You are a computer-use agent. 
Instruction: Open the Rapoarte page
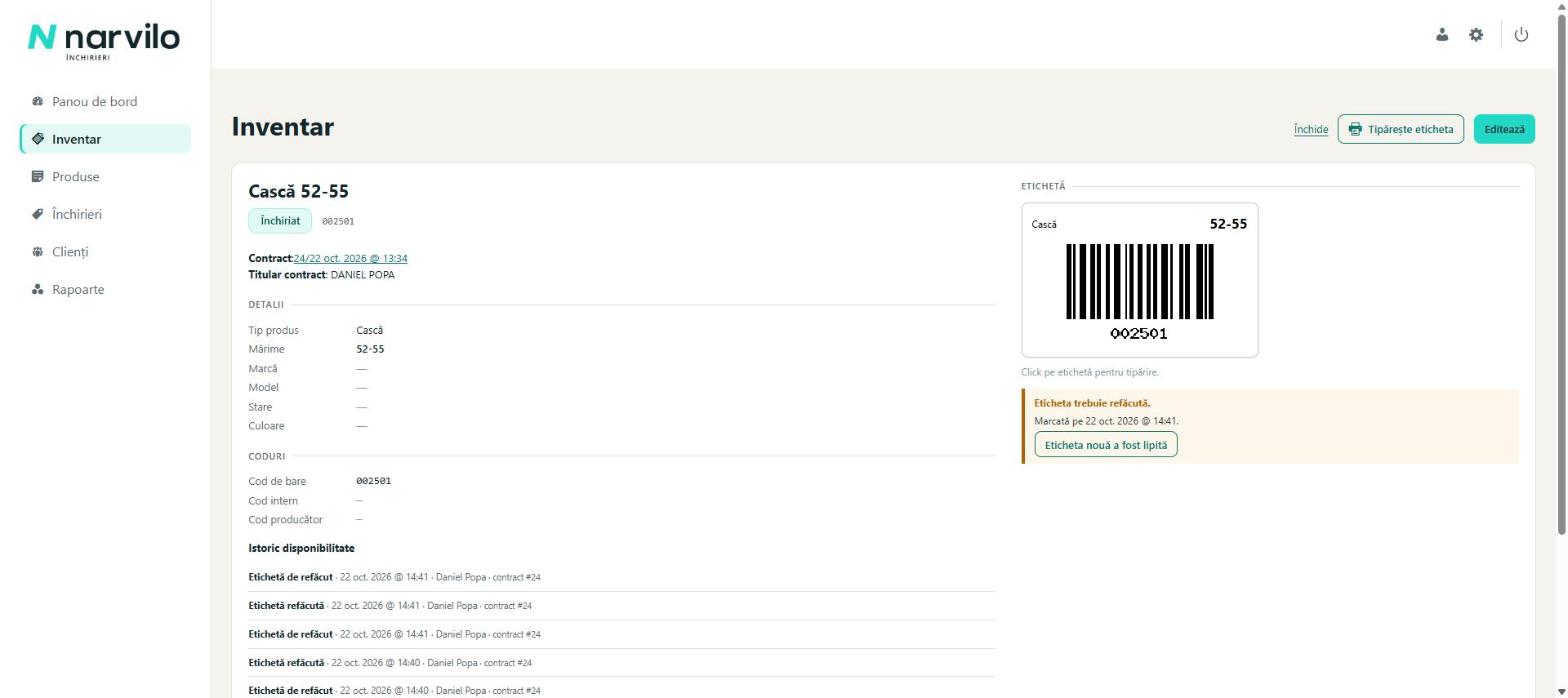coord(105,290)
